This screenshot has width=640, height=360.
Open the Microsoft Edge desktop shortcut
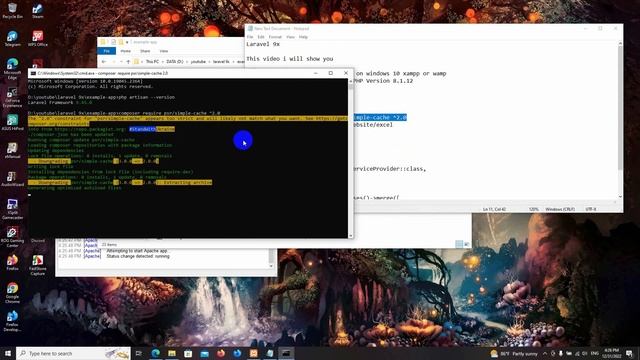tap(12, 69)
